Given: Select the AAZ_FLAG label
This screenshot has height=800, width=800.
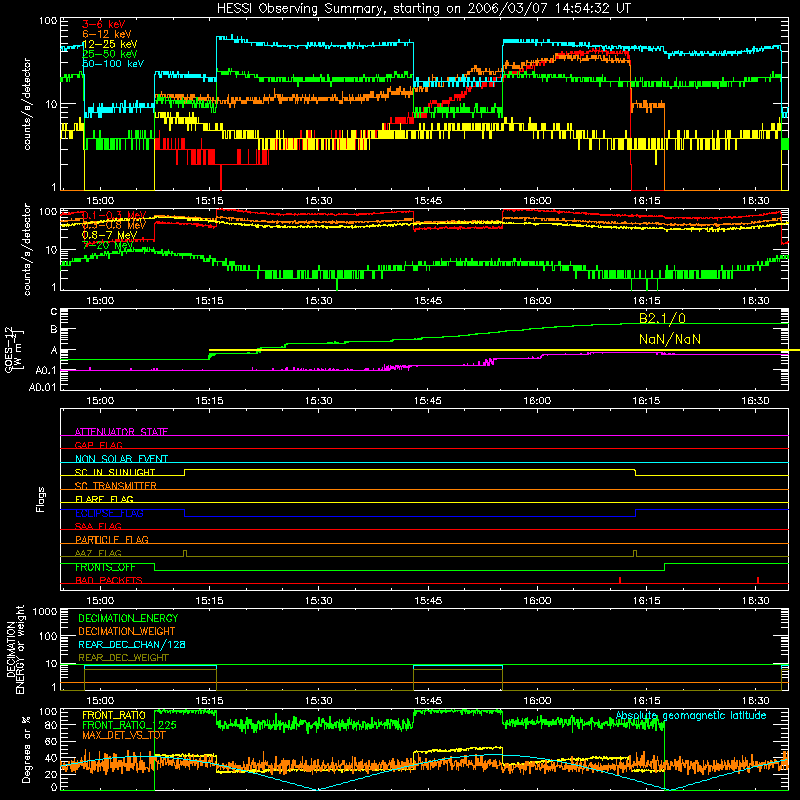Looking at the screenshot, I should coord(98,553).
